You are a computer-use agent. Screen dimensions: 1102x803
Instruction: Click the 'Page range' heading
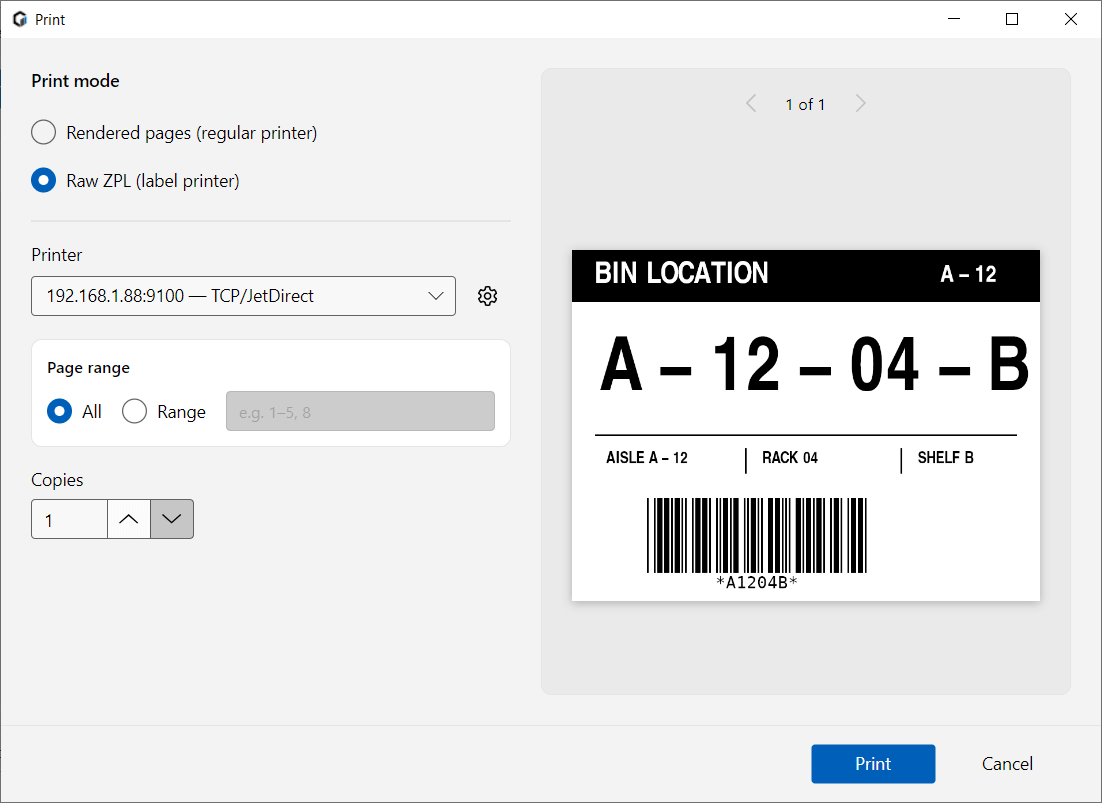click(x=89, y=368)
